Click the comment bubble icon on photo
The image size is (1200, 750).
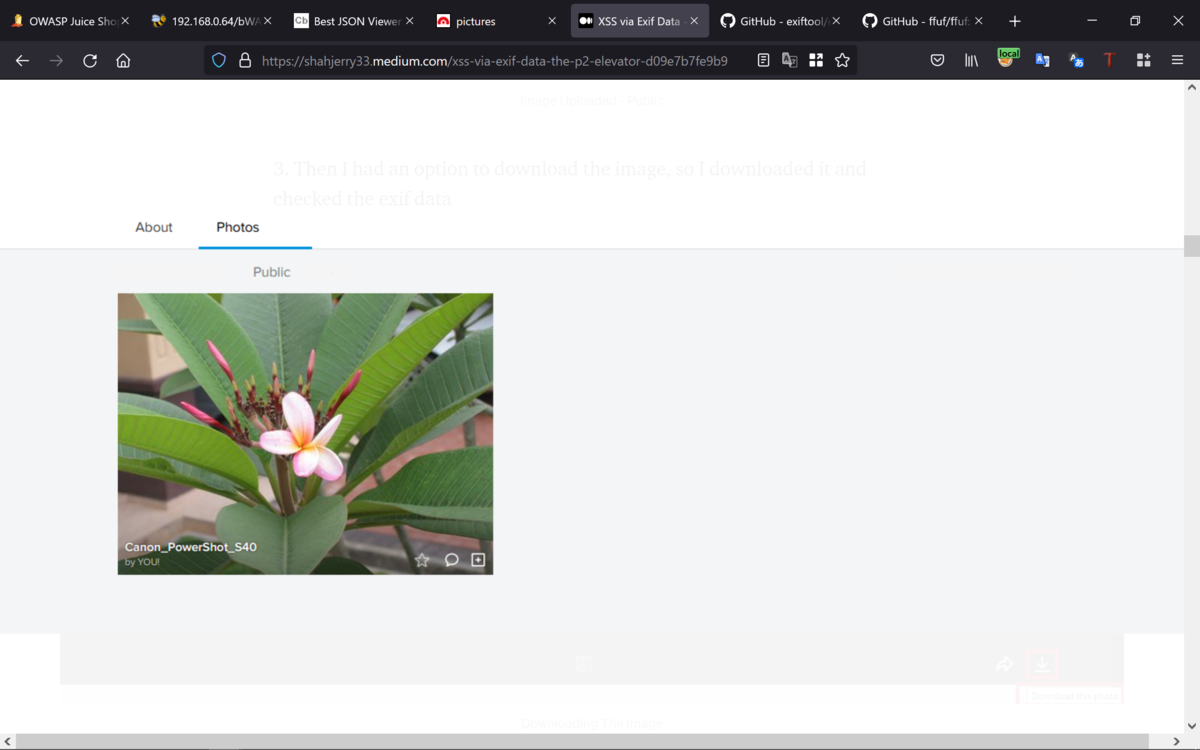pos(451,560)
